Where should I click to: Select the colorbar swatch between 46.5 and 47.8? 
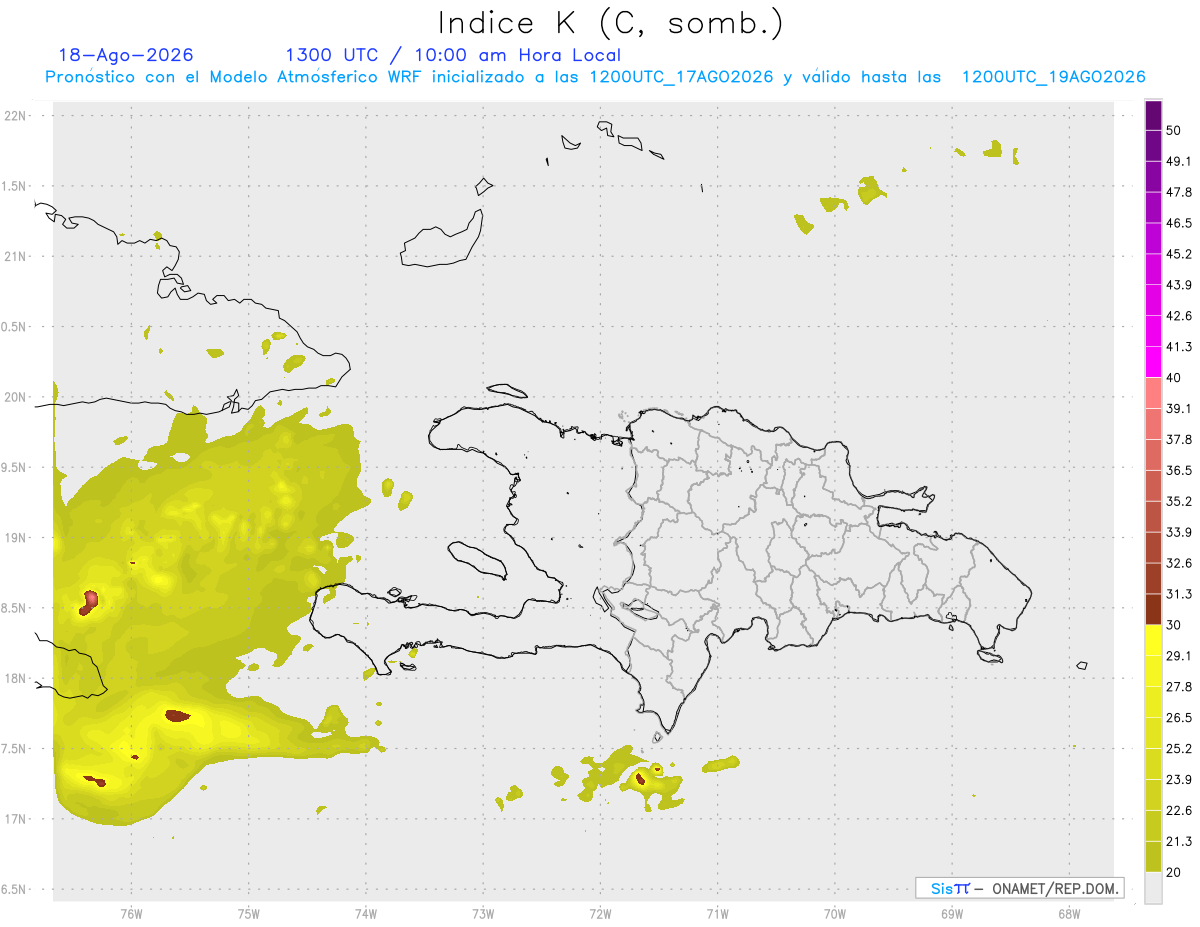[x=1153, y=208]
